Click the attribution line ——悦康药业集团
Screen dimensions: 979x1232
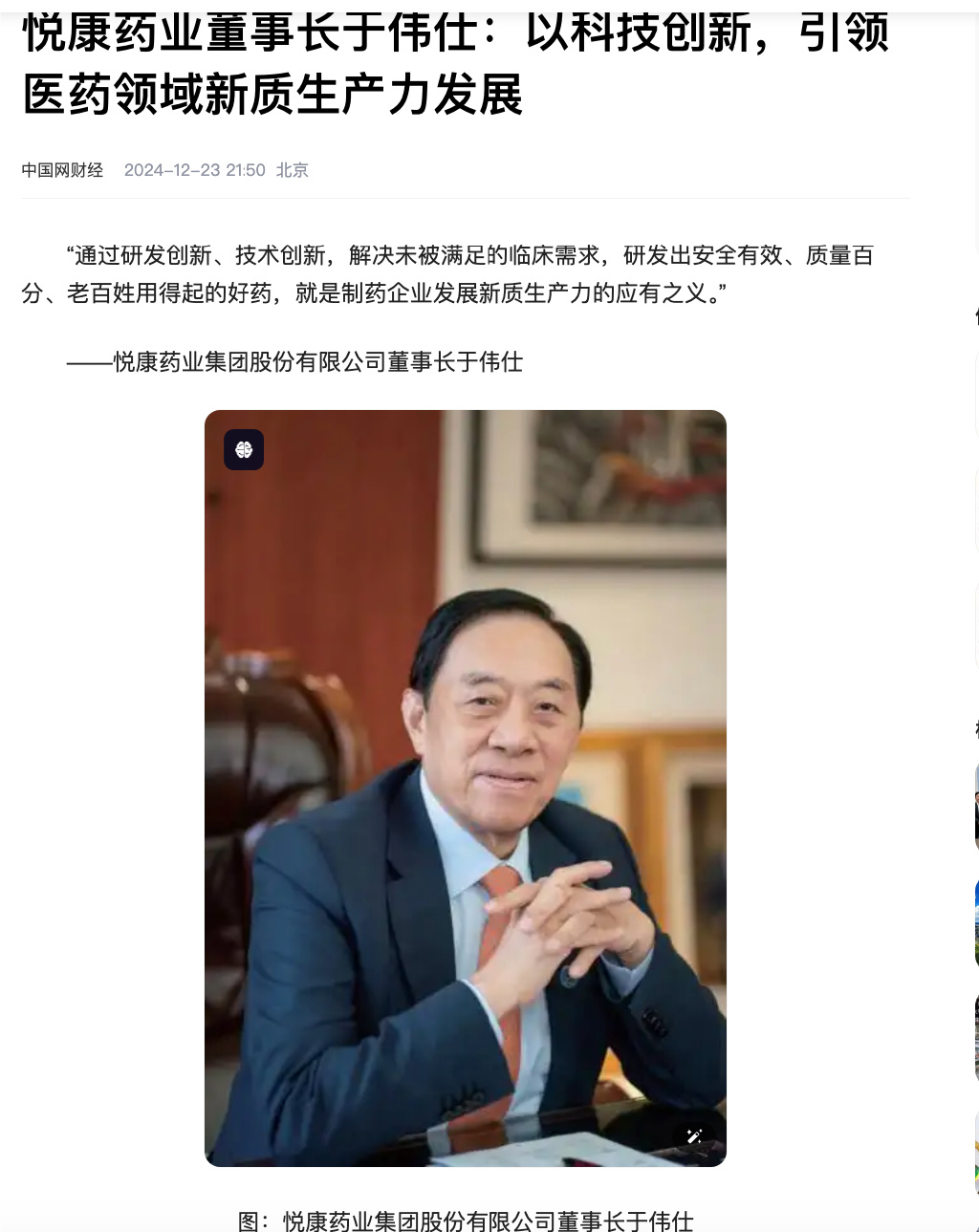[x=294, y=362]
